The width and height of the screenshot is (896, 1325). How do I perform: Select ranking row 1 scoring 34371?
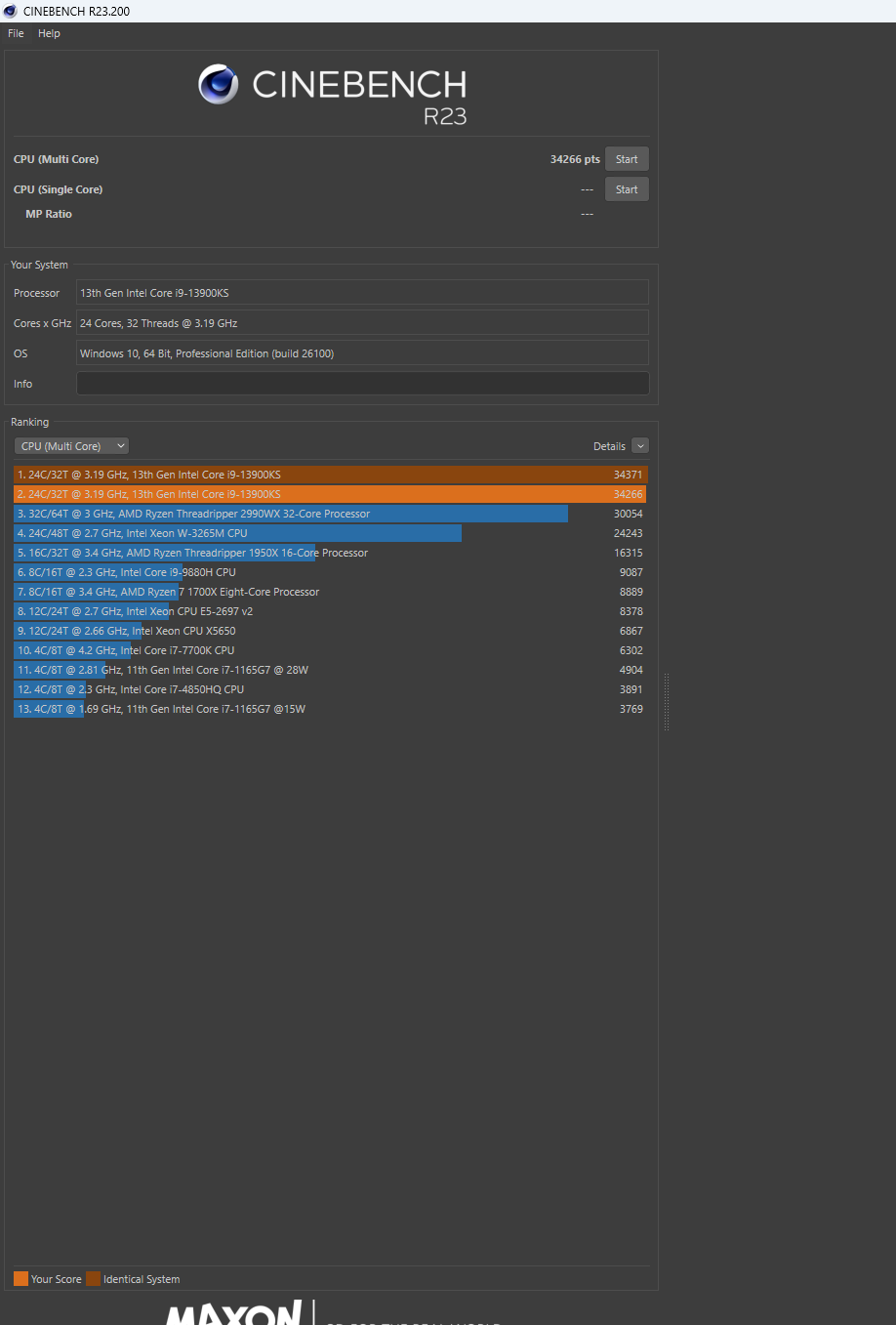click(331, 475)
